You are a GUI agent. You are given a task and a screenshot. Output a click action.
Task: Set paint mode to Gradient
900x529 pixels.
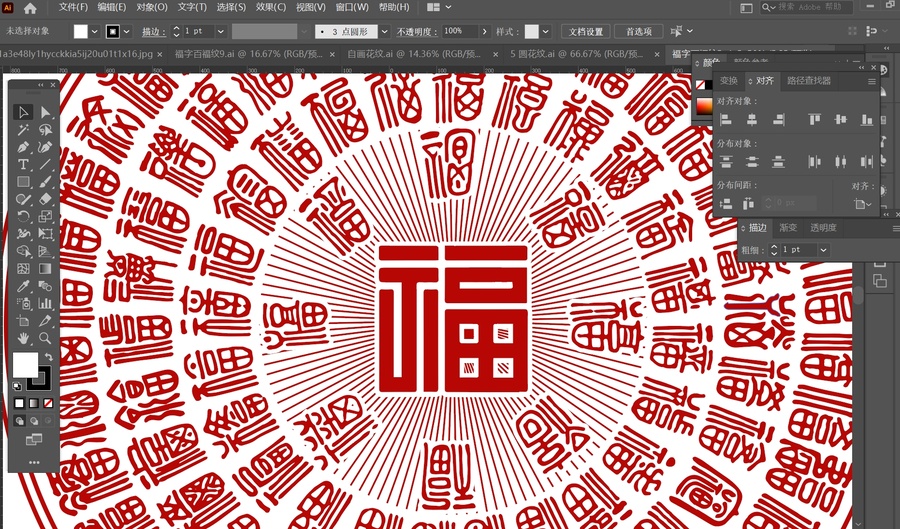pyautogui.click(x=34, y=403)
